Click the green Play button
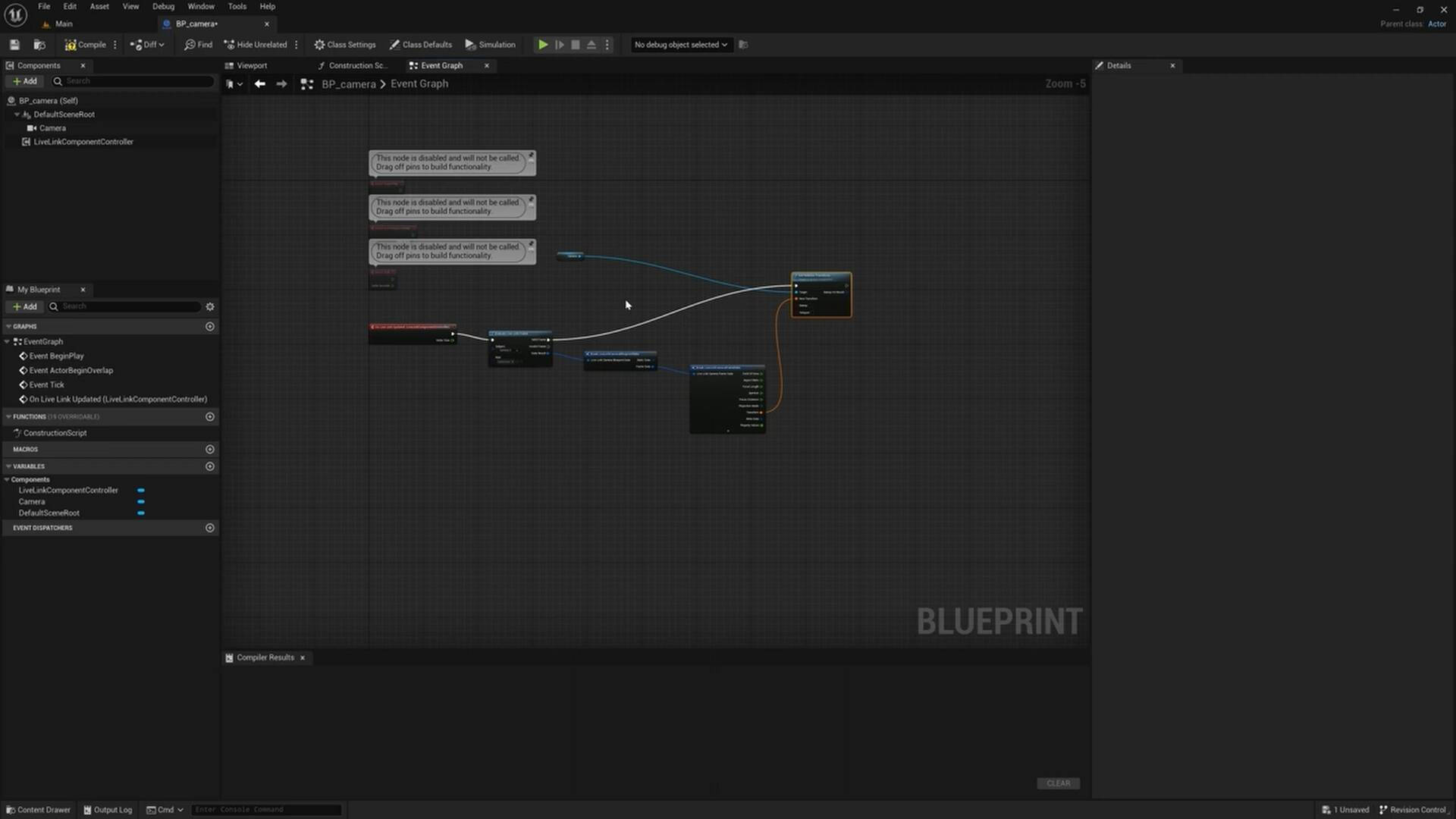Viewport: 1456px width, 819px height. point(543,45)
